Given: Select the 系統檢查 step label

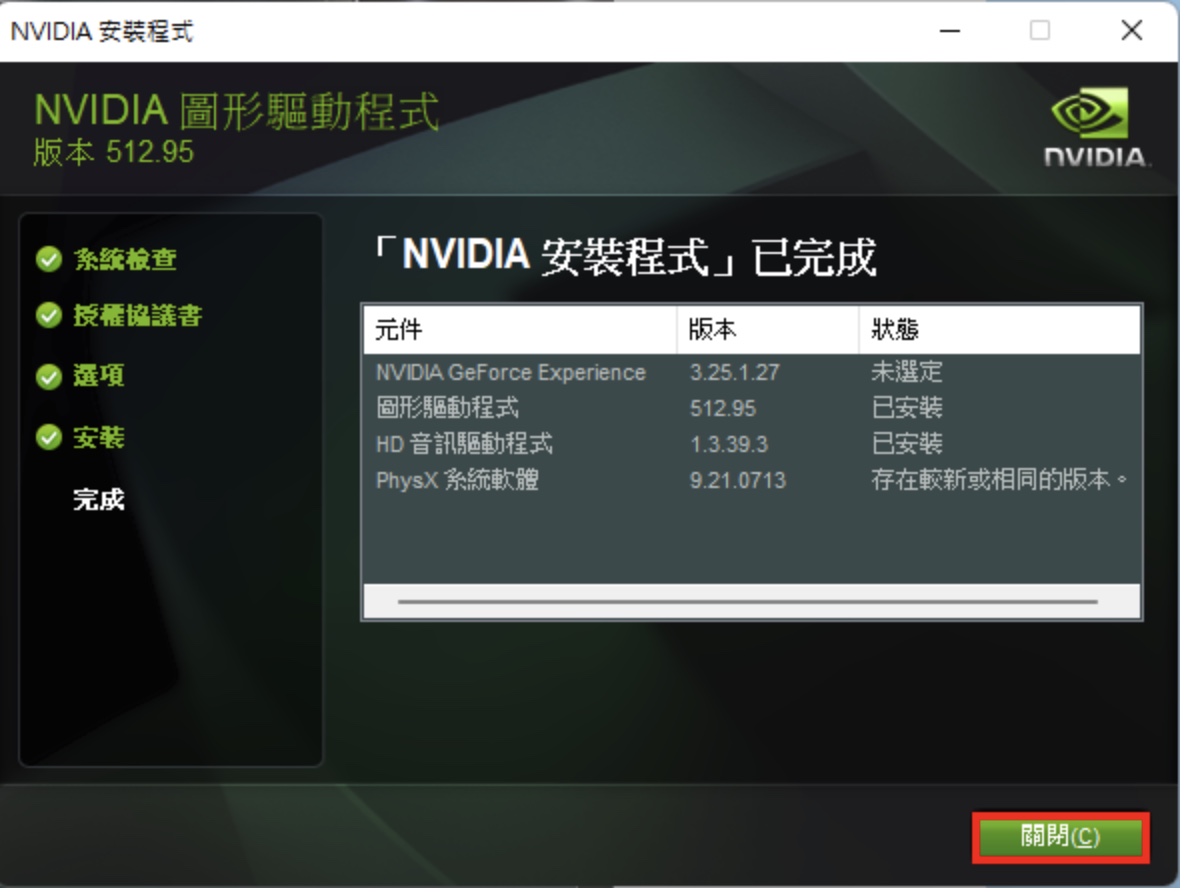Looking at the screenshot, I should coord(127,262).
